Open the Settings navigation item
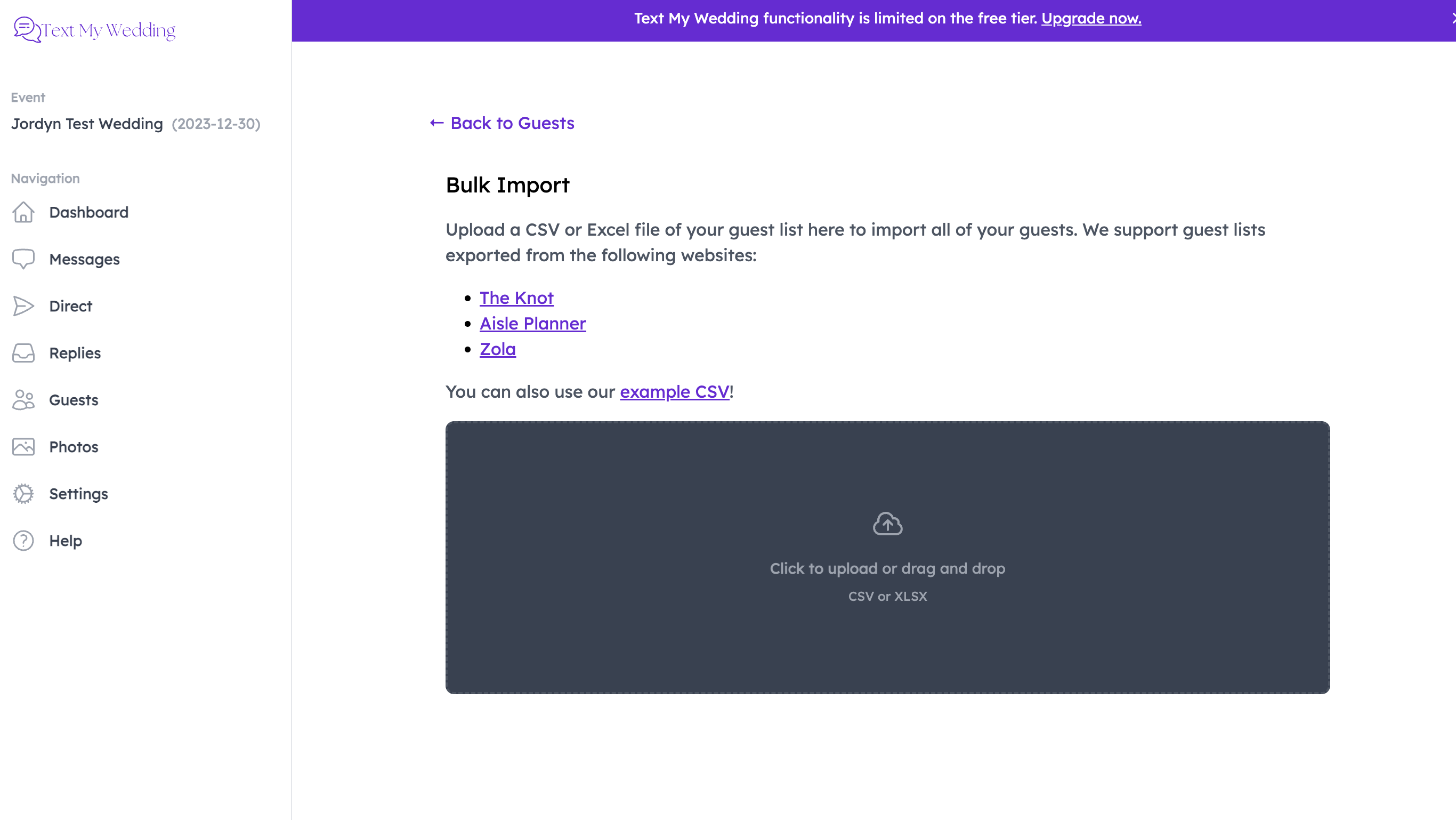This screenshot has height=820, width=1456. click(x=78, y=494)
